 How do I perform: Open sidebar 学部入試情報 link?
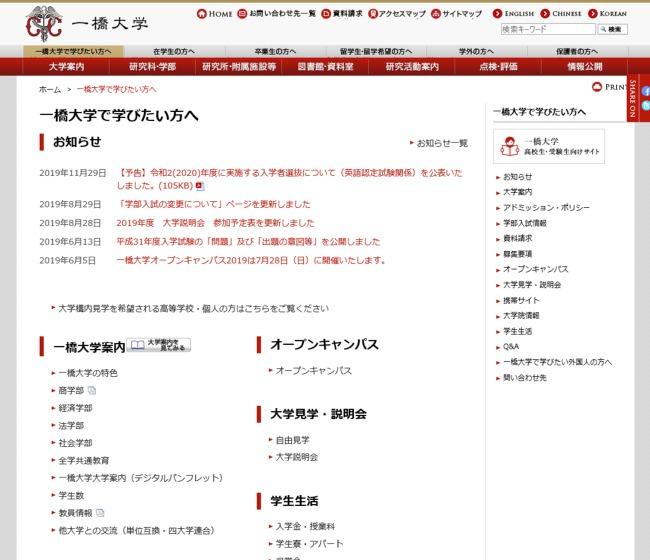(525, 223)
